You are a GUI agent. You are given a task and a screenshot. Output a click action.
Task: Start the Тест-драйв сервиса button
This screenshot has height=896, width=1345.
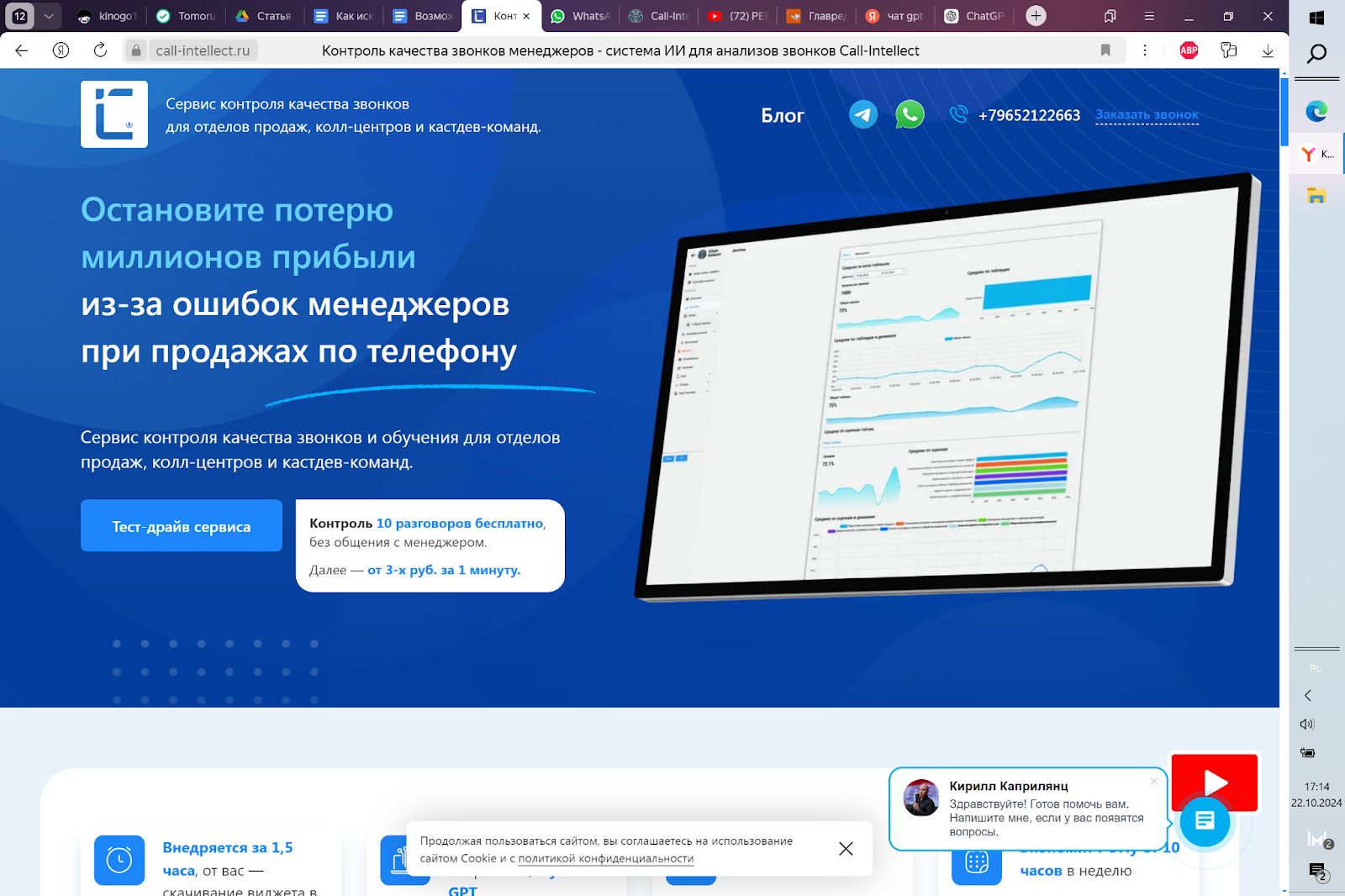[x=182, y=526]
